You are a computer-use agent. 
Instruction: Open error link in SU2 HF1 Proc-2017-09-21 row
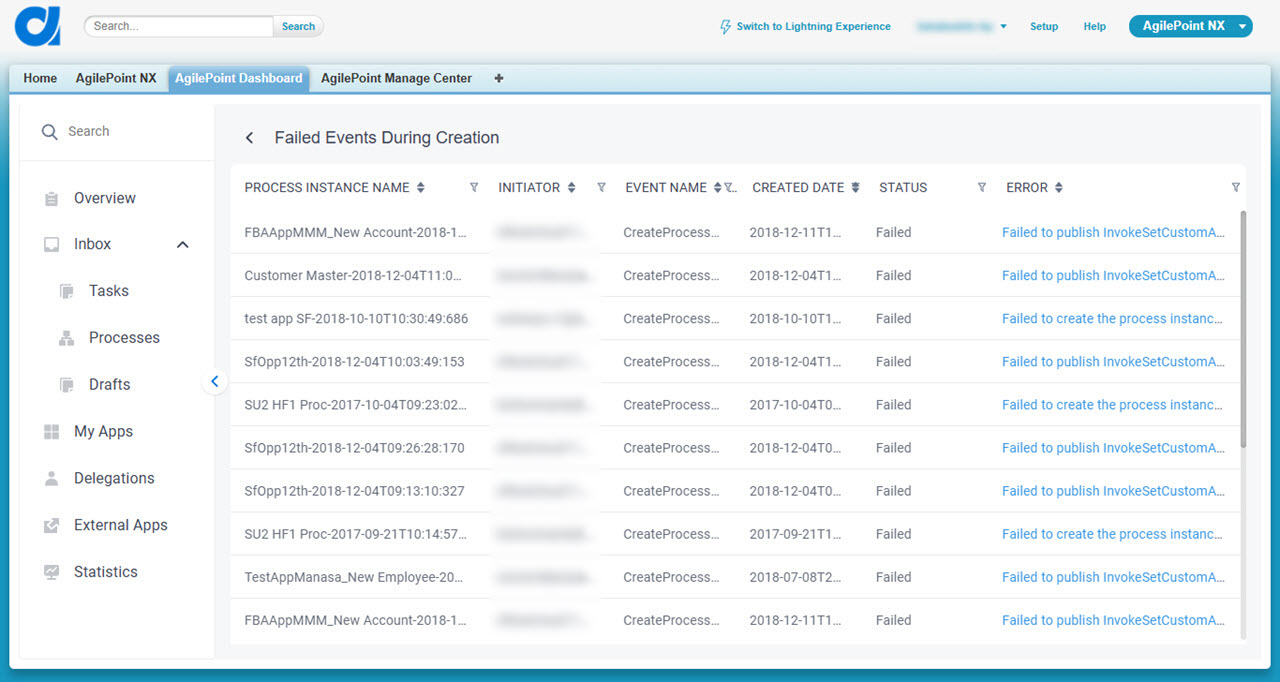(x=1112, y=534)
